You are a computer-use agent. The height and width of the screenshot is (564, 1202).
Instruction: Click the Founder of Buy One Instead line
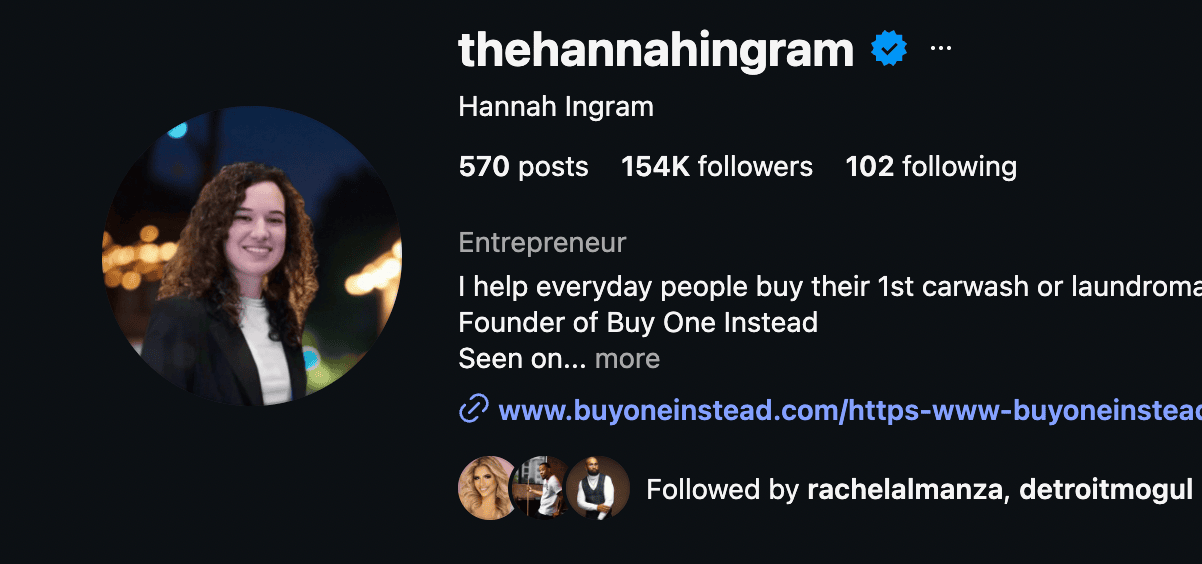[x=638, y=322]
